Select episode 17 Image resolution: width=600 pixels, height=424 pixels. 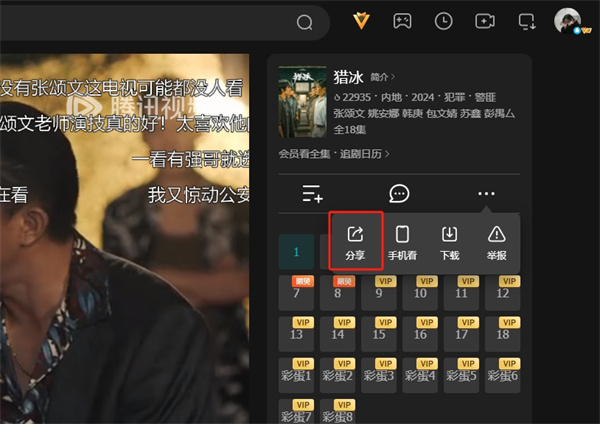click(461, 334)
